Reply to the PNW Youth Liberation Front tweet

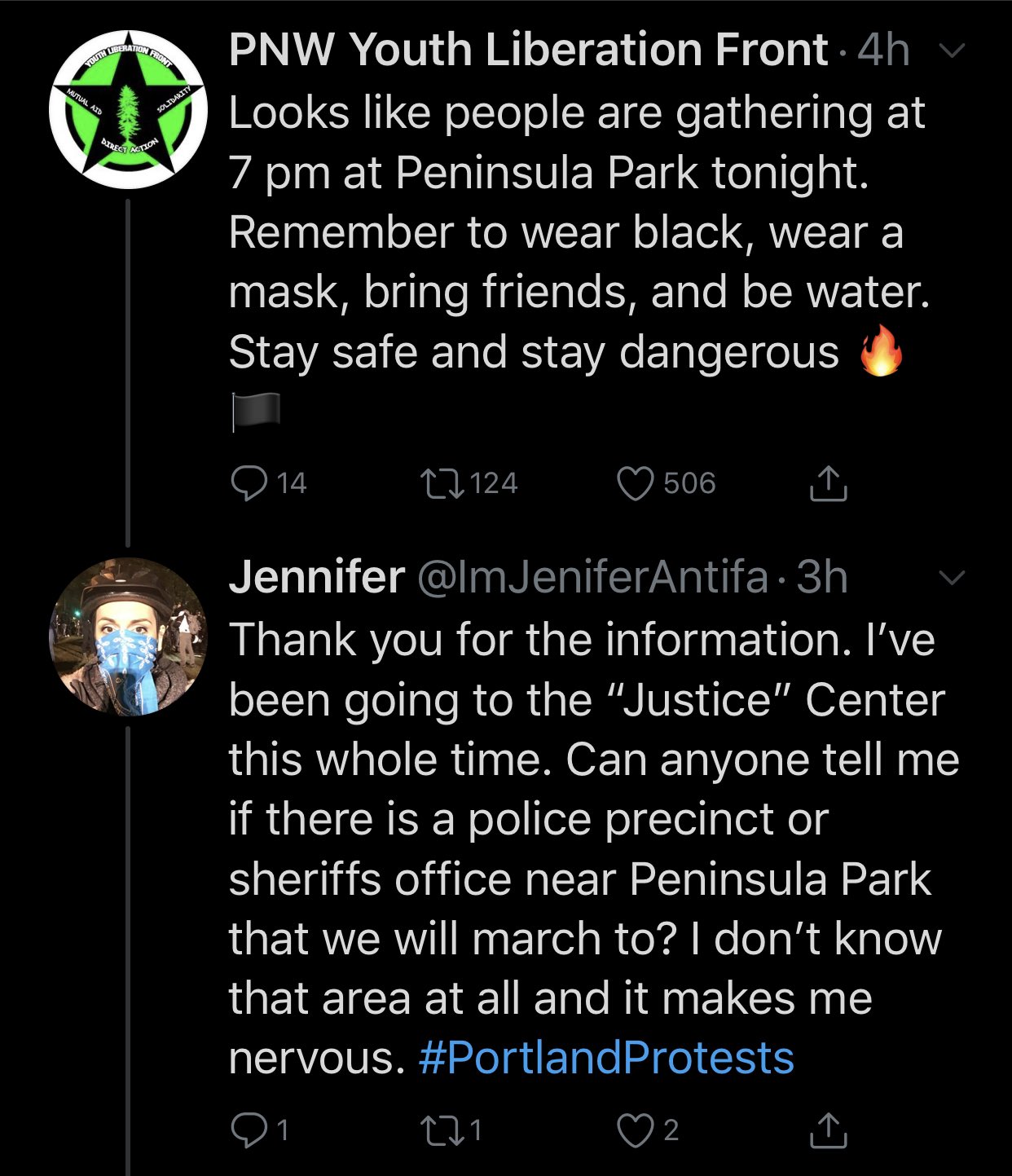249,483
